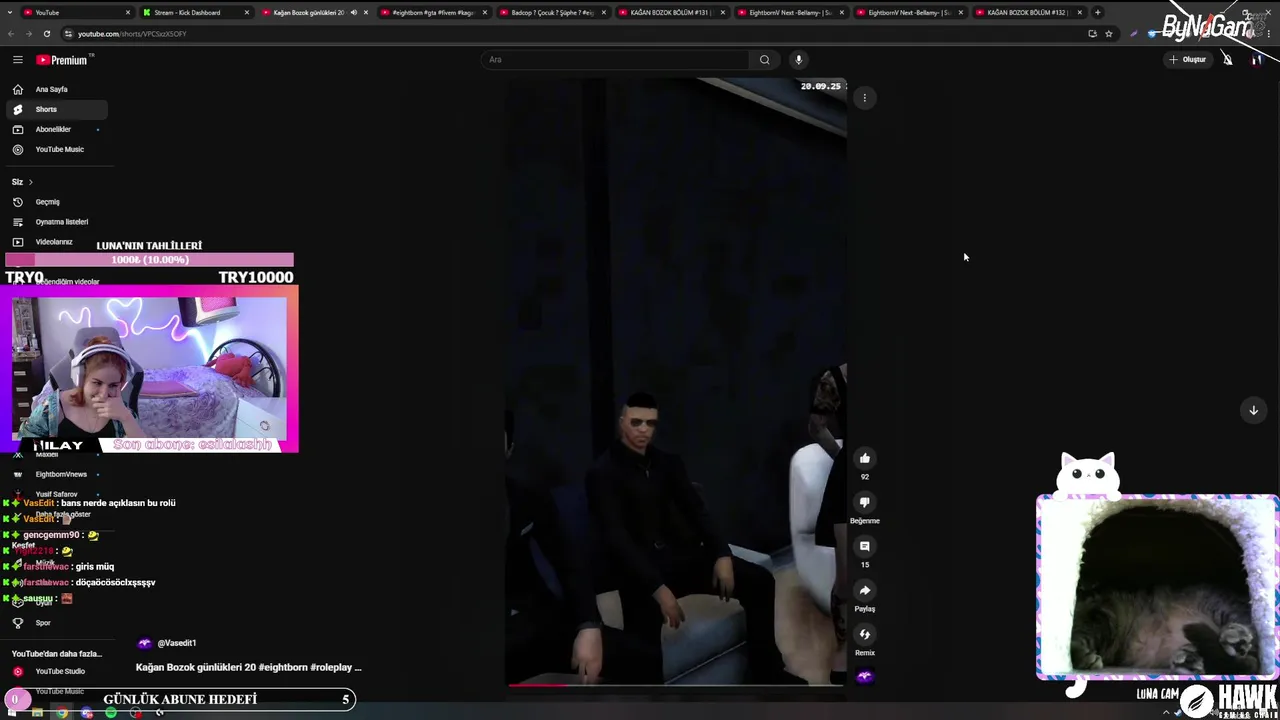Viewport: 1280px width, 720px height.
Task: Like the Short with thumbs up
Action: coord(865,458)
